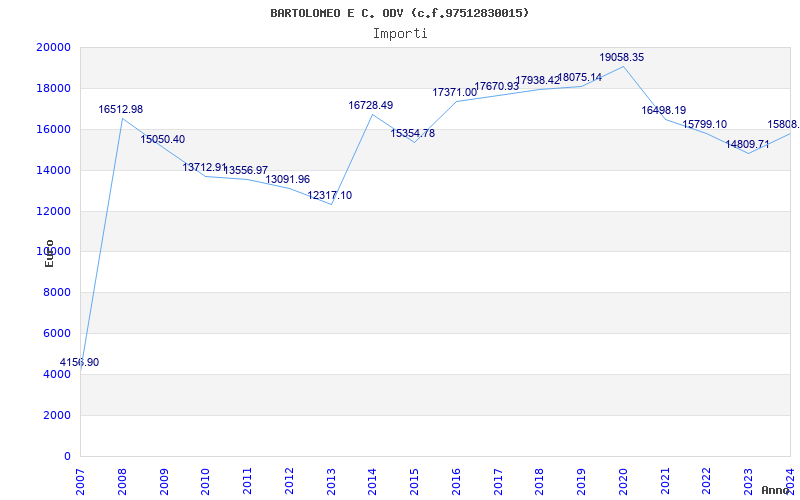Click the x-axis year 2010

[206, 482]
